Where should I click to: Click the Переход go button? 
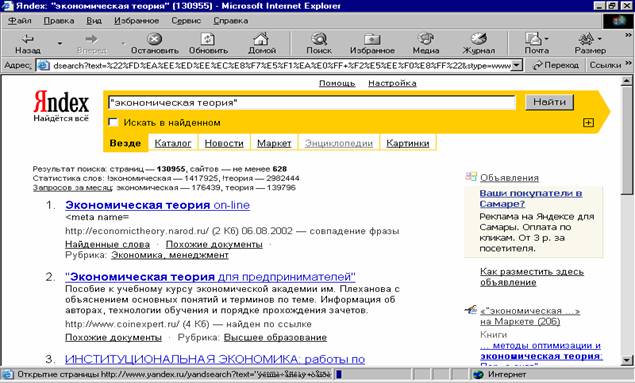(x=556, y=65)
